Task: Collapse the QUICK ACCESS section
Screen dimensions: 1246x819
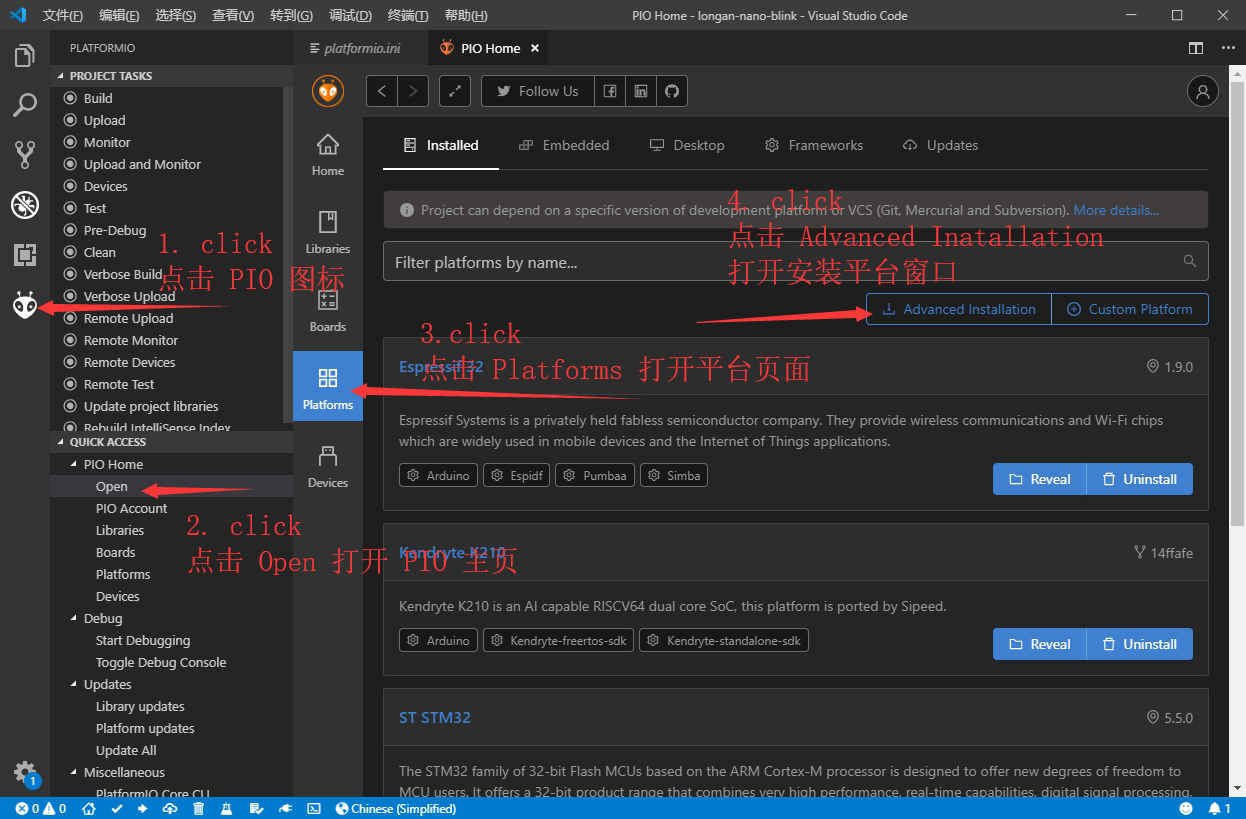Action: pos(172,442)
